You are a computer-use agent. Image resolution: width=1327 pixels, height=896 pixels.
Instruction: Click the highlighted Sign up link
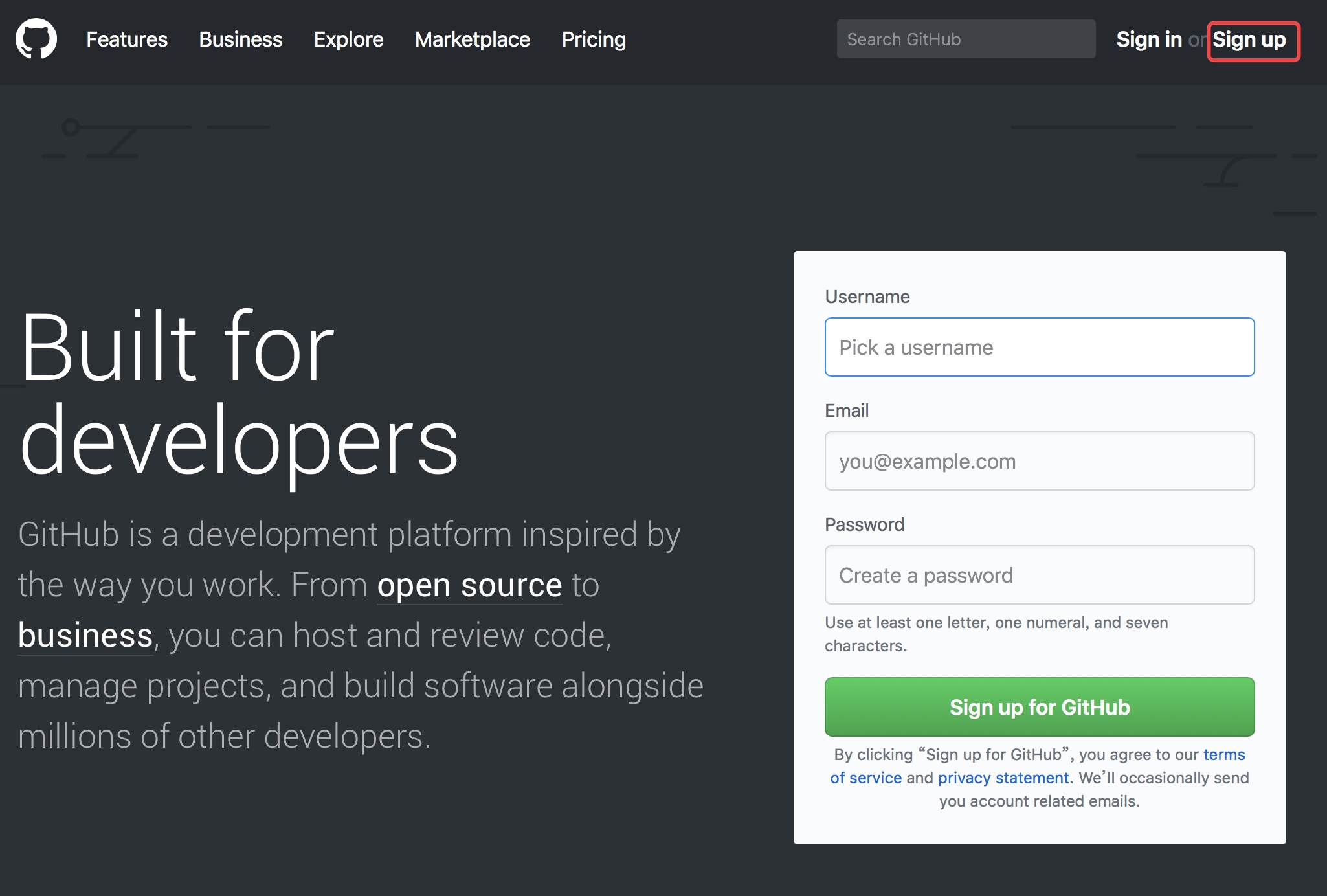[1249, 40]
